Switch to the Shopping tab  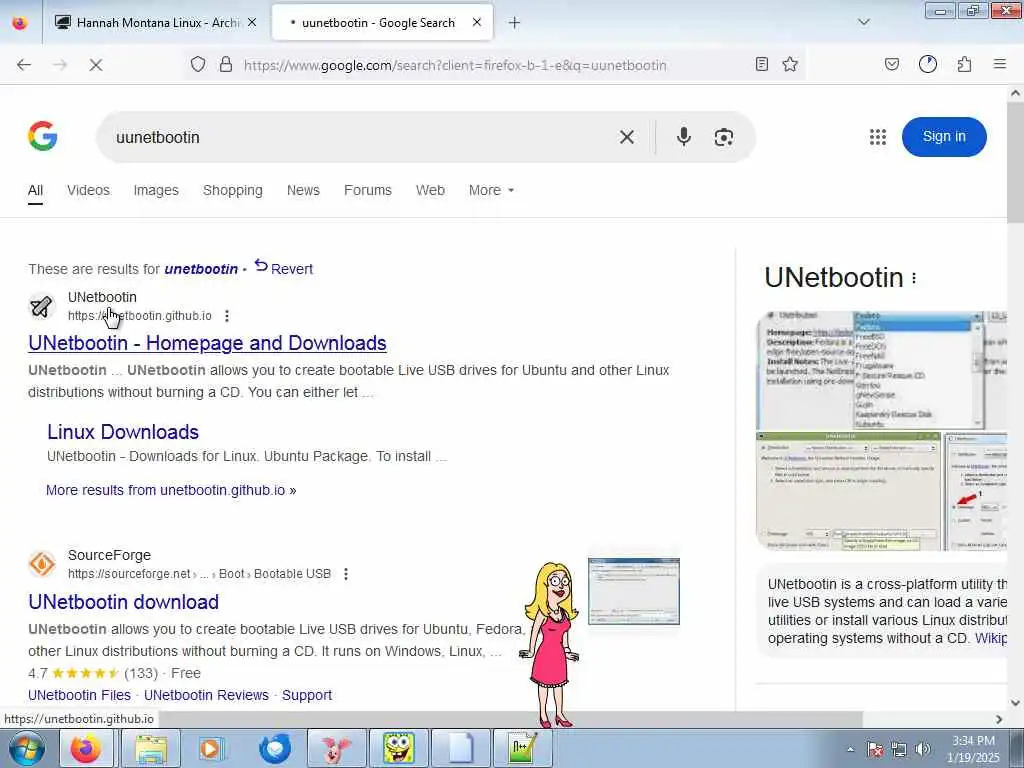pos(232,190)
